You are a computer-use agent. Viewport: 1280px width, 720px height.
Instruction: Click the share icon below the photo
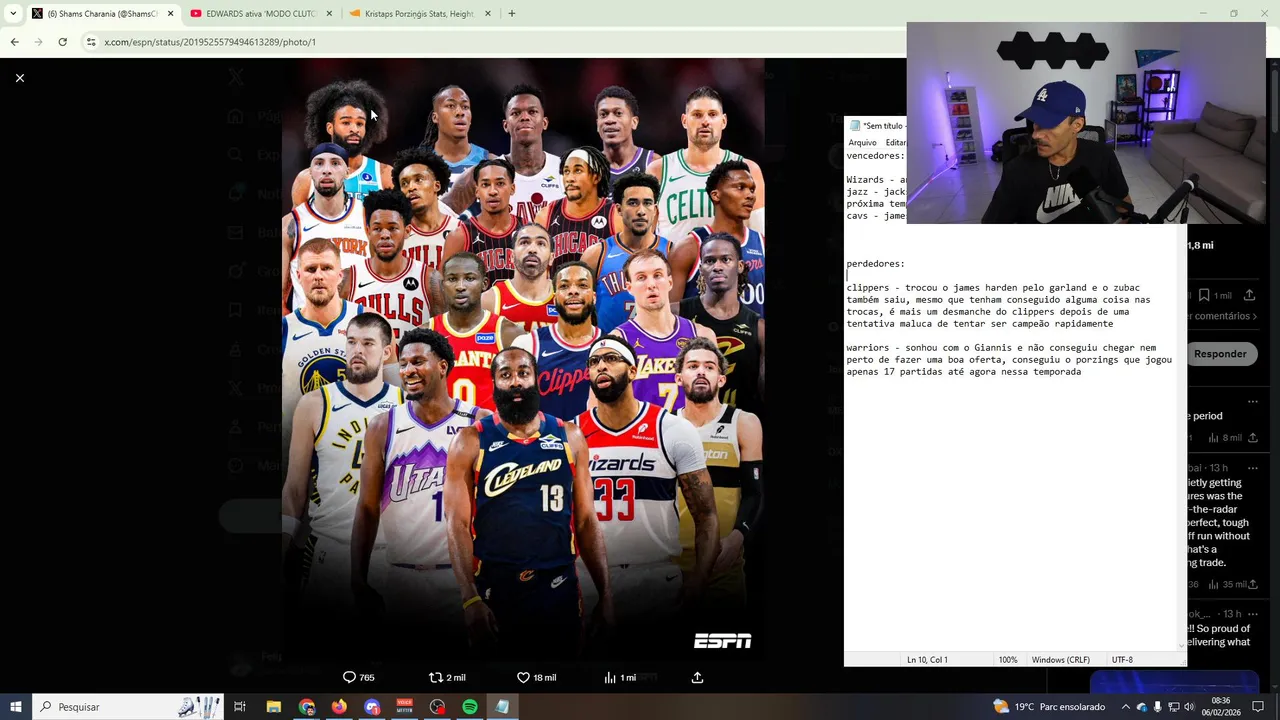click(697, 677)
